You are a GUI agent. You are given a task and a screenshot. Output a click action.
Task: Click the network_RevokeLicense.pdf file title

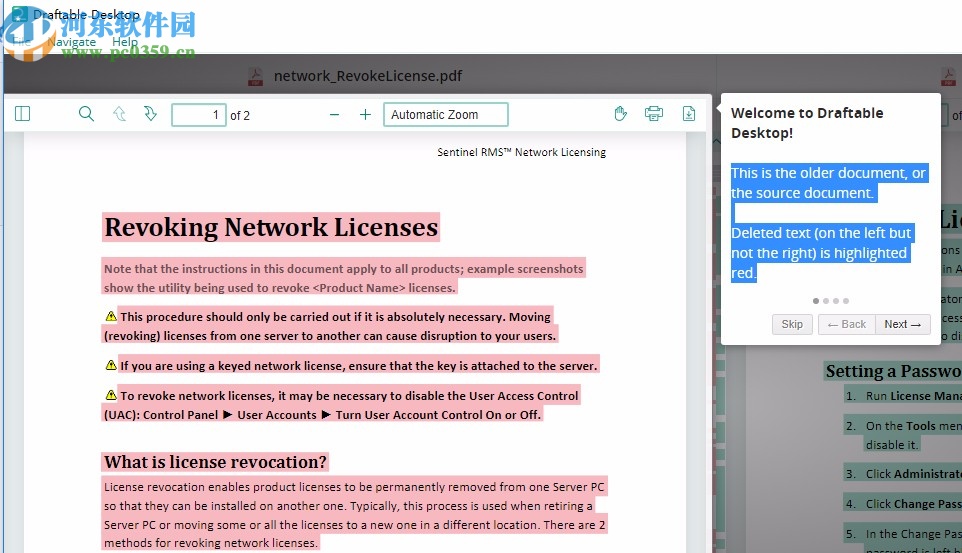click(x=367, y=76)
